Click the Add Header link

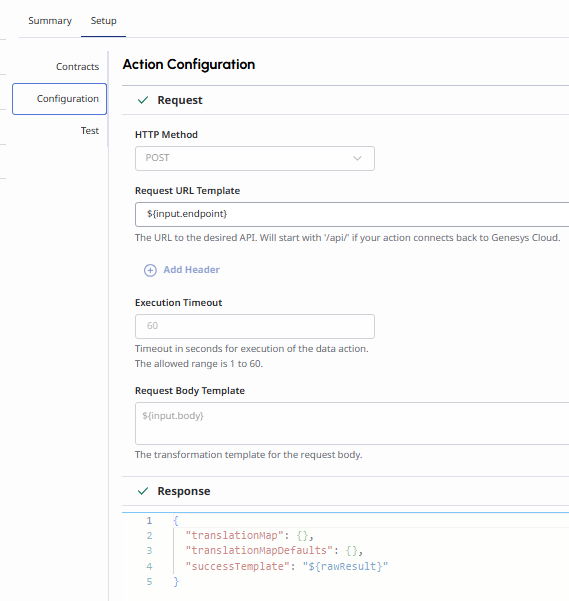191,270
